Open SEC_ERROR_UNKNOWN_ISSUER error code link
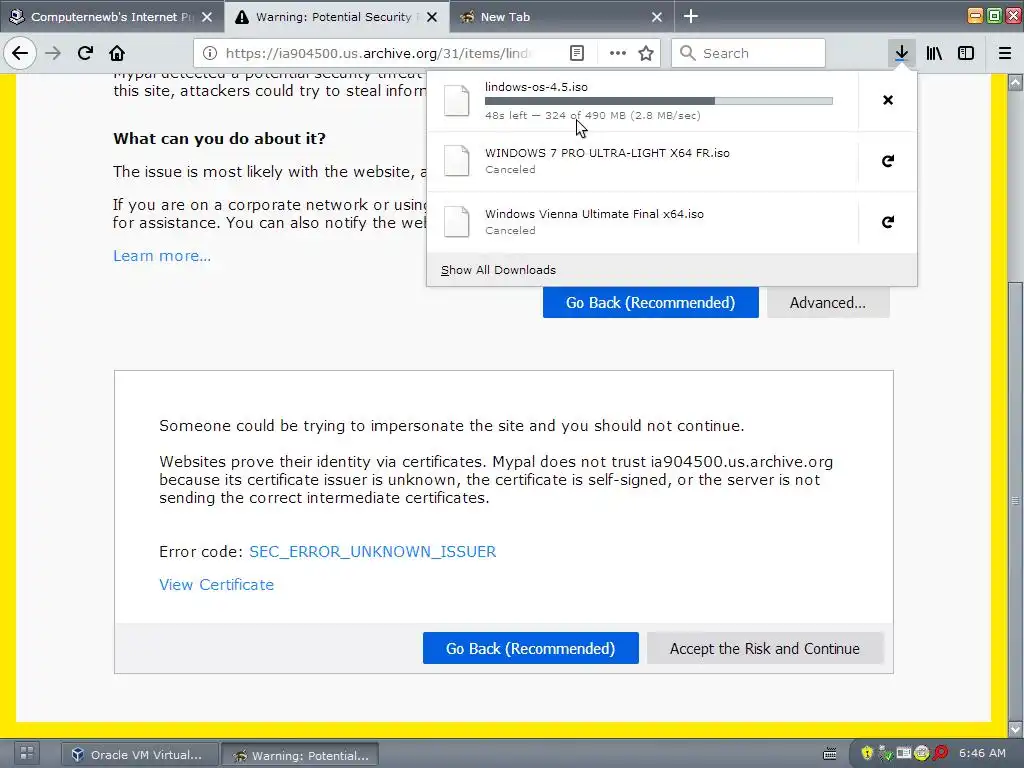This screenshot has width=1024, height=768. click(x=372, y=552)
